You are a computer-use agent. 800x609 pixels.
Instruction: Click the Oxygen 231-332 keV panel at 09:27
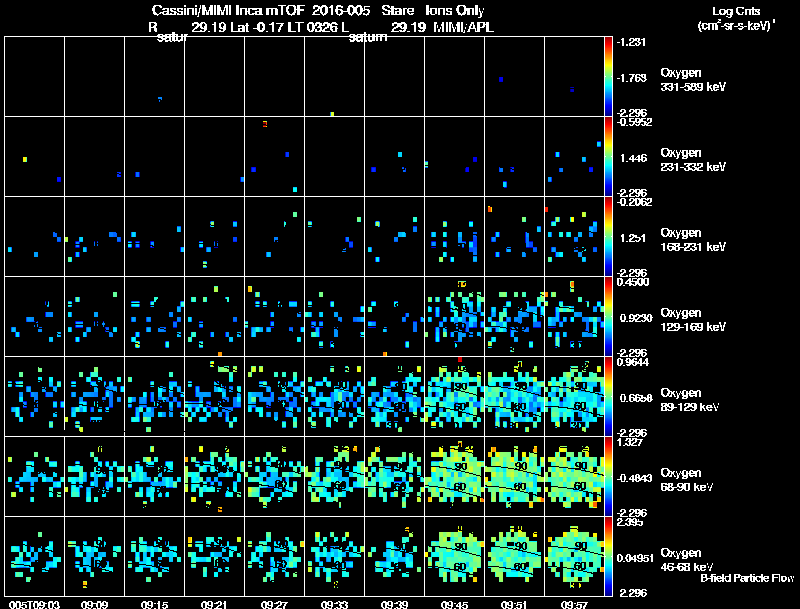point(274,157)
